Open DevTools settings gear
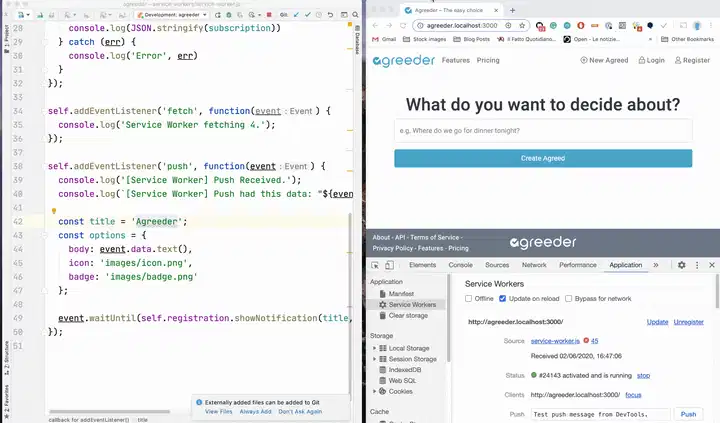The height and width of the screenshot is (423, 720). [x=682, y=265]
